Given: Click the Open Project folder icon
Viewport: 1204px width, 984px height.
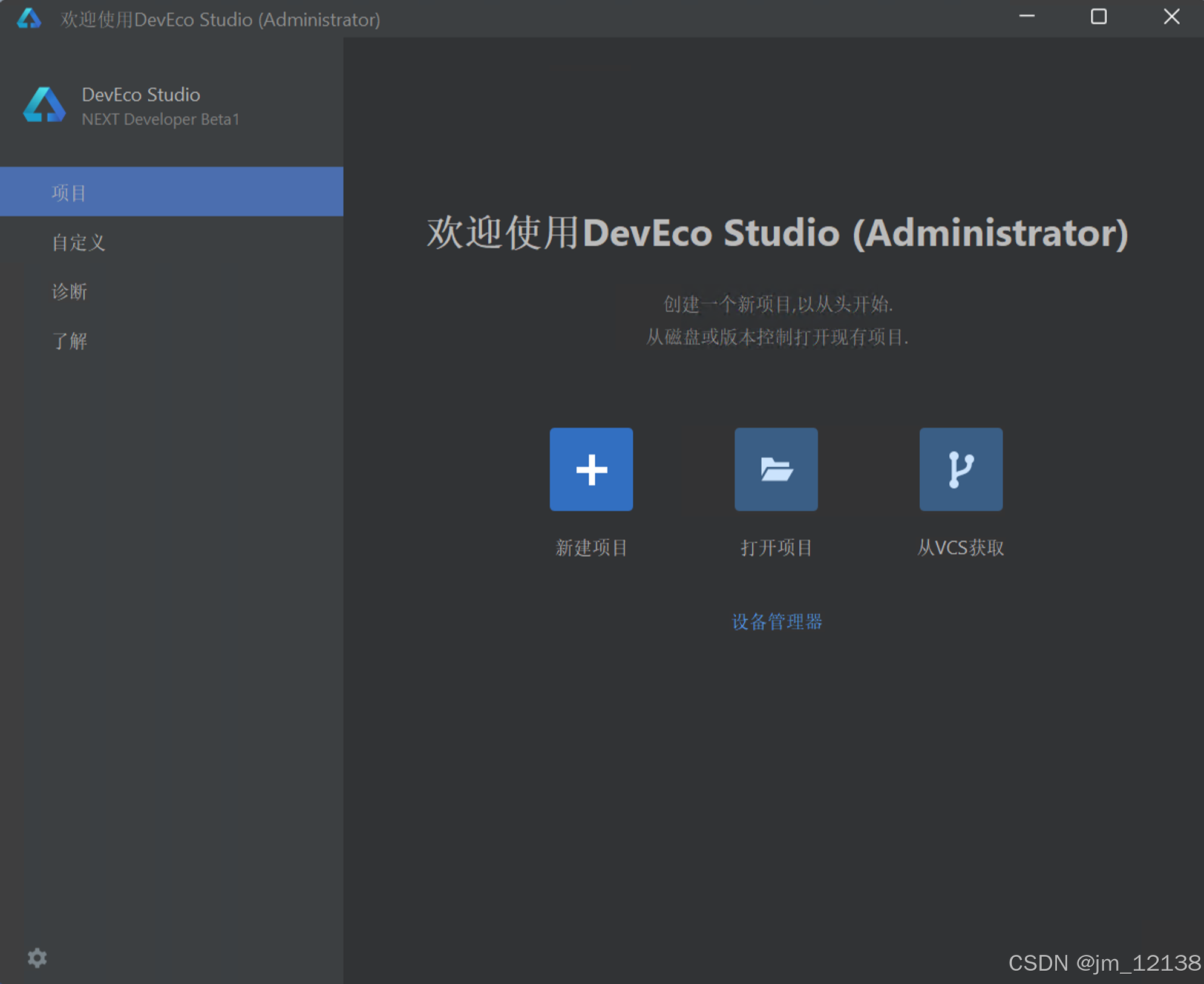Looking at the screenshot, I should pyautogui.click(x=776, y=469).
